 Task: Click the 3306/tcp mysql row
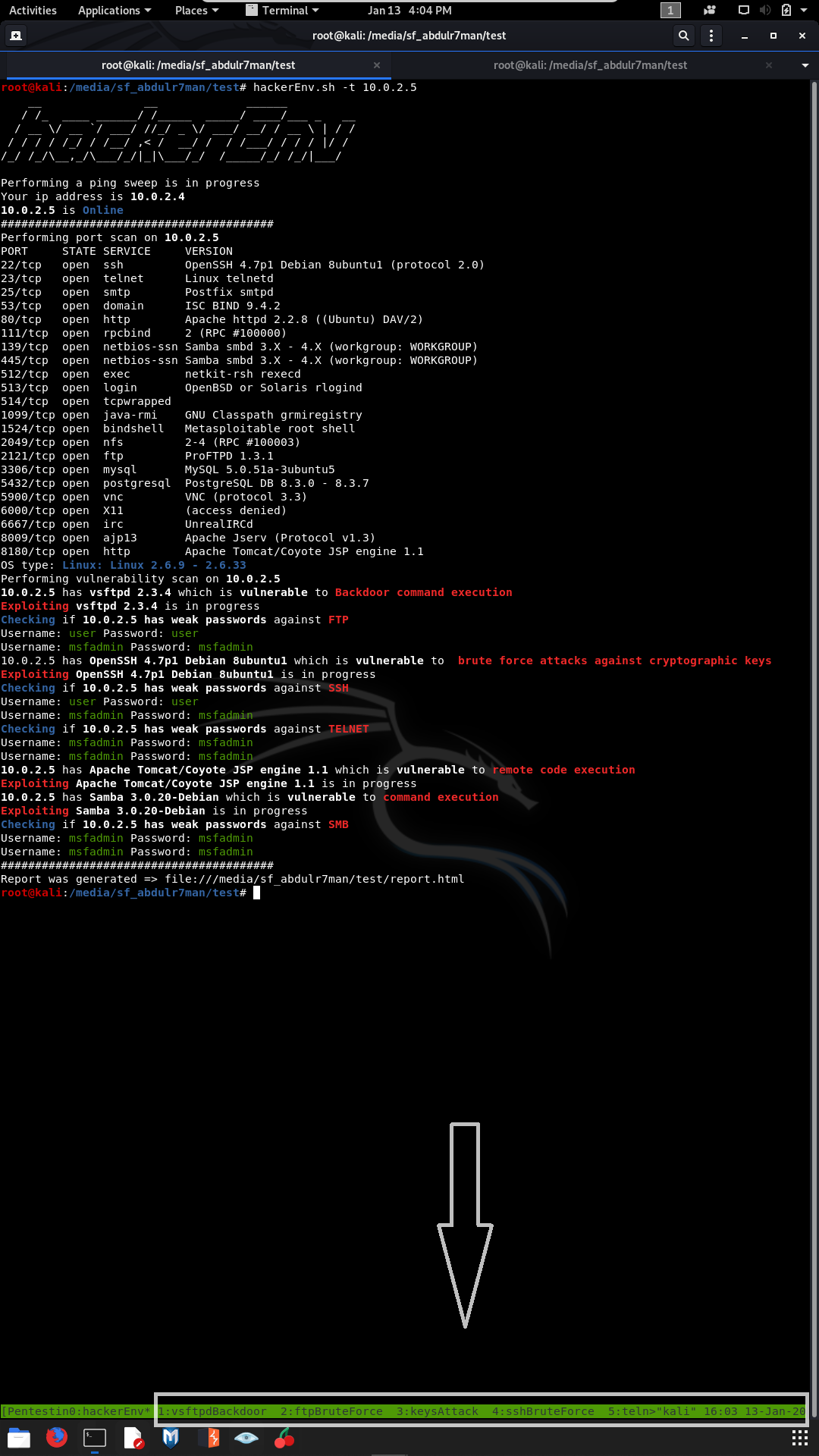pos(168,469)
